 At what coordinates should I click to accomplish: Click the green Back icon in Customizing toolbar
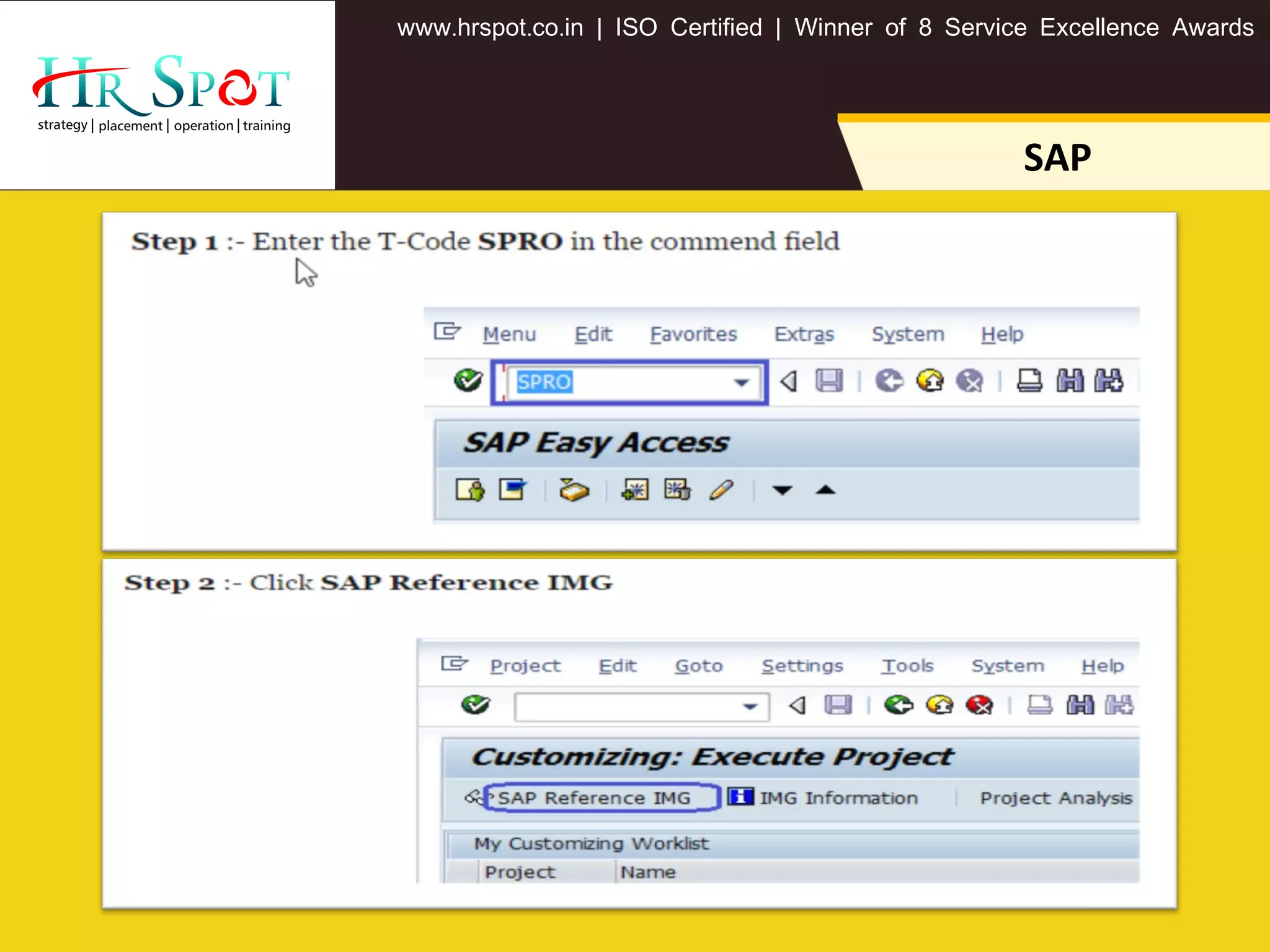(899, 705)
